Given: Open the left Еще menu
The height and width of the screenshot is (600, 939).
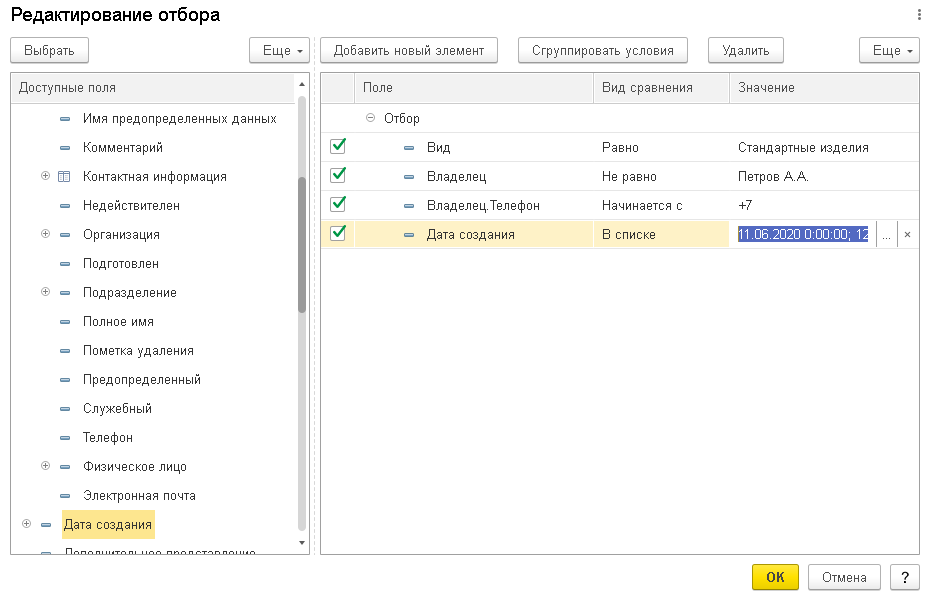Looking at the screenshot, I should point(278,50).
